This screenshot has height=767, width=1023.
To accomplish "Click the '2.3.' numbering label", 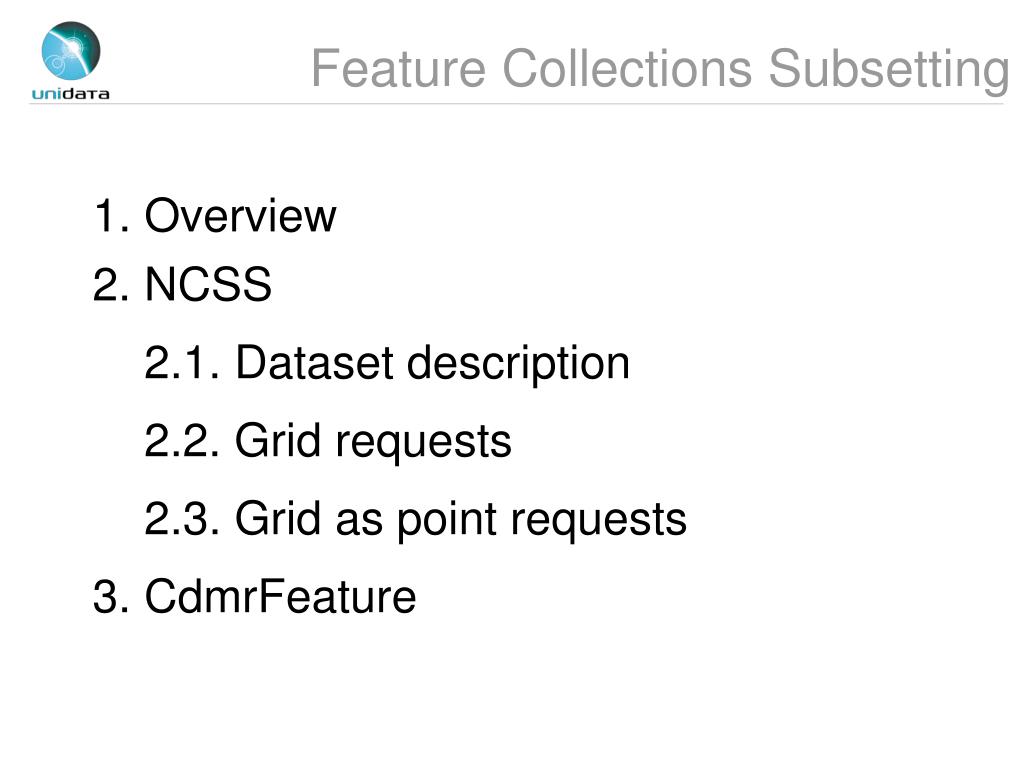I will [x=182, y=519].
